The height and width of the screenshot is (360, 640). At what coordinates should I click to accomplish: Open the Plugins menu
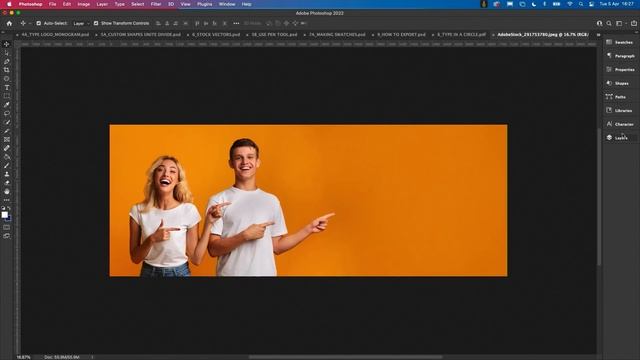click(204, 4)
